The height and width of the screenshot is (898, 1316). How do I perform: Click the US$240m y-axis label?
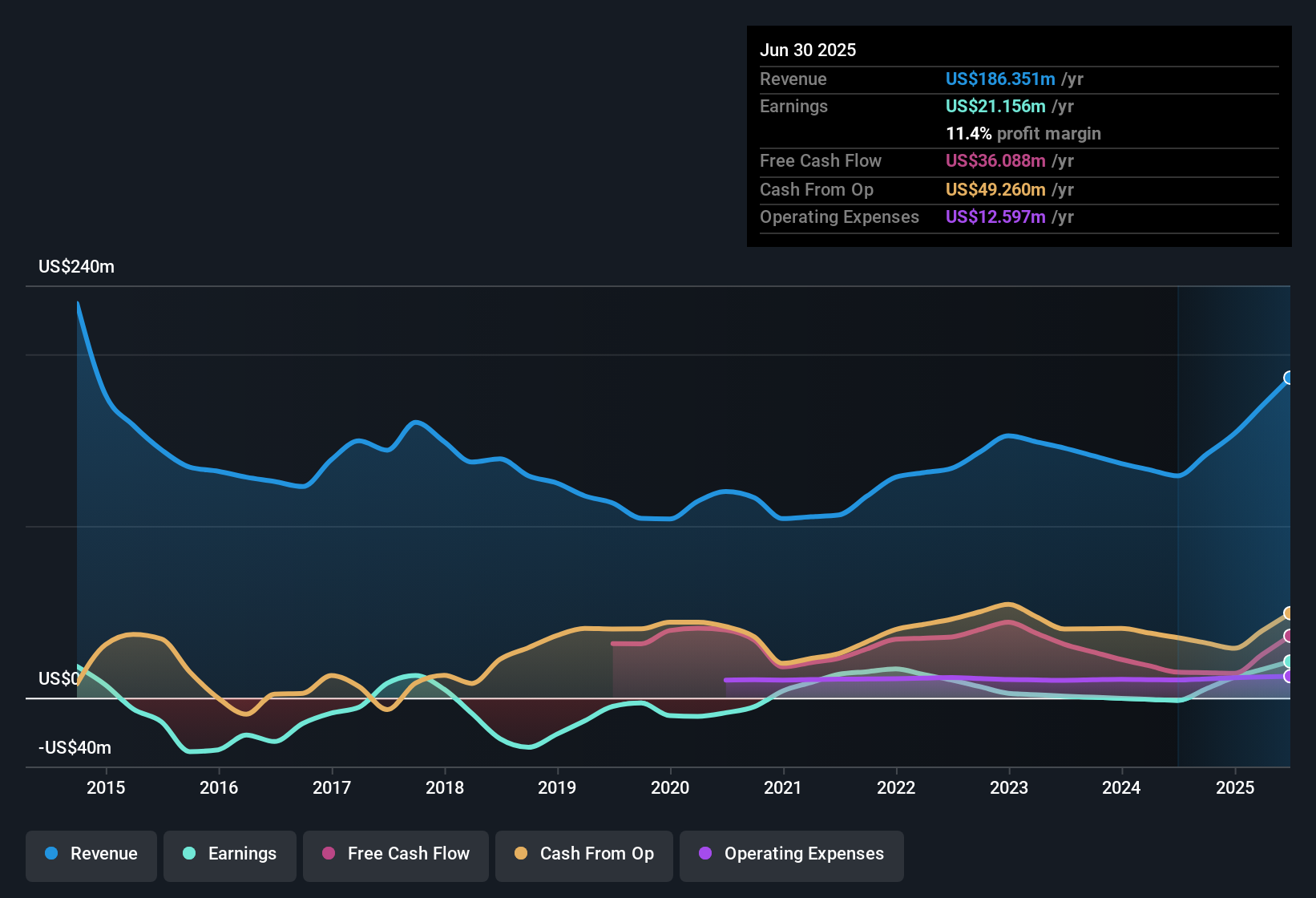[x=76, y=266]
